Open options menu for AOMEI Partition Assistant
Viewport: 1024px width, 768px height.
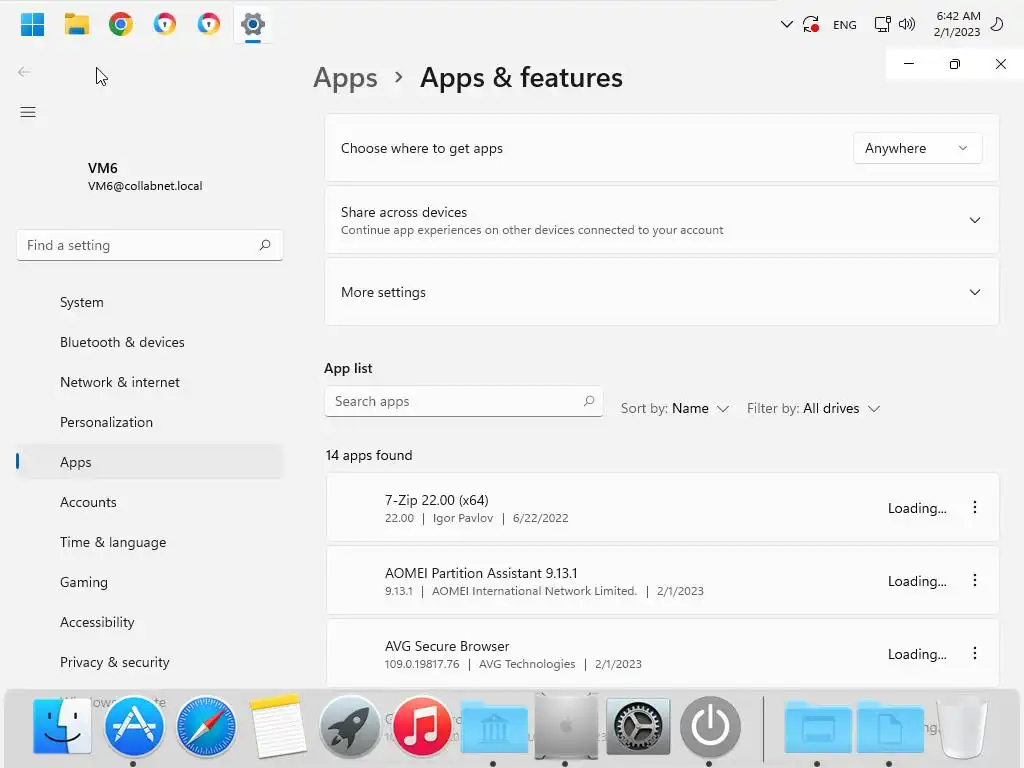974,581
